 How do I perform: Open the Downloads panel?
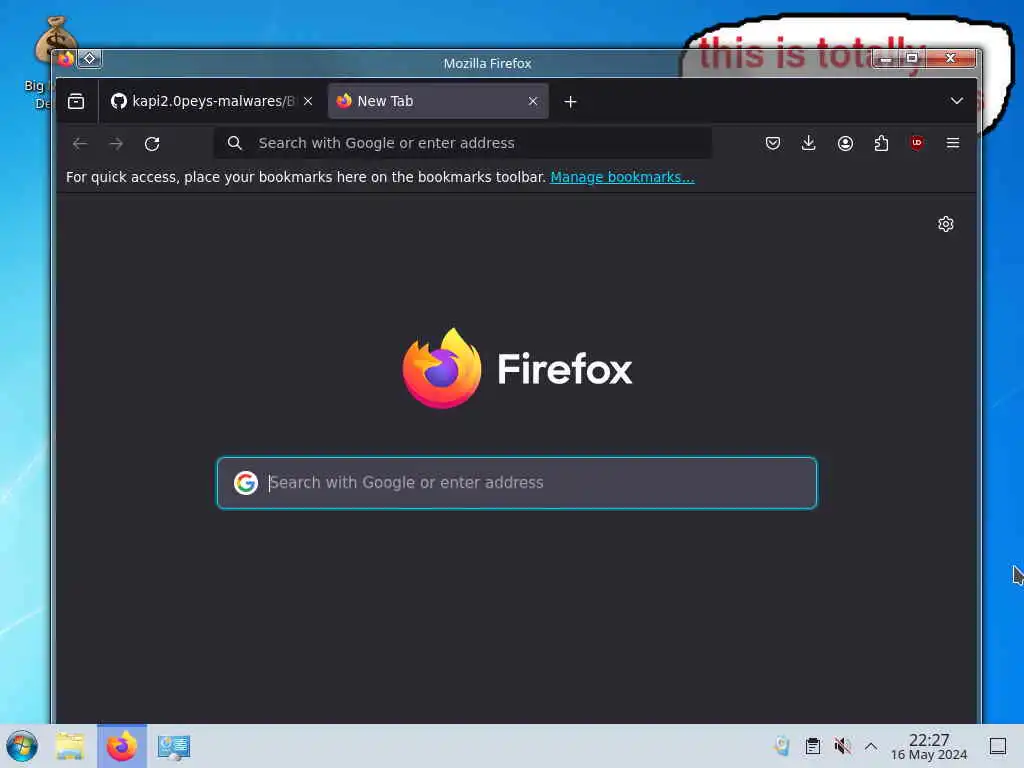click(x=808, y=143)
